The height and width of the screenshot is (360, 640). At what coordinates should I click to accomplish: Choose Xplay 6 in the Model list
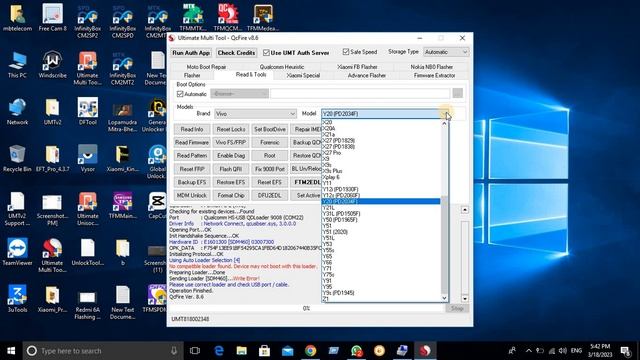click(381, 177)
